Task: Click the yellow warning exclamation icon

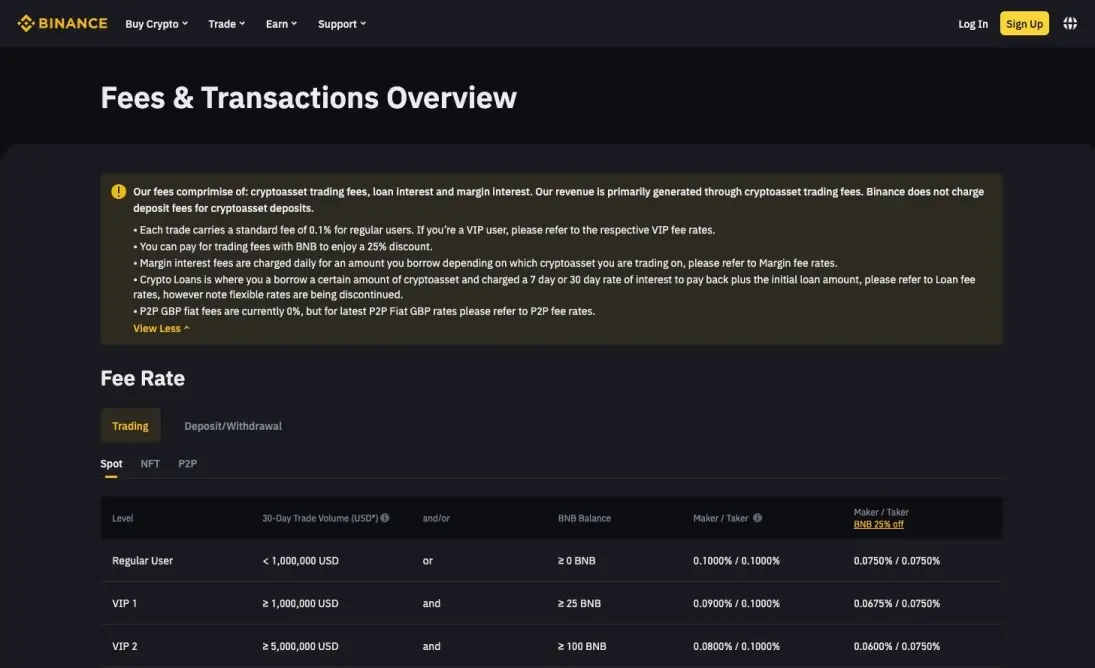Action: point(119,191)
